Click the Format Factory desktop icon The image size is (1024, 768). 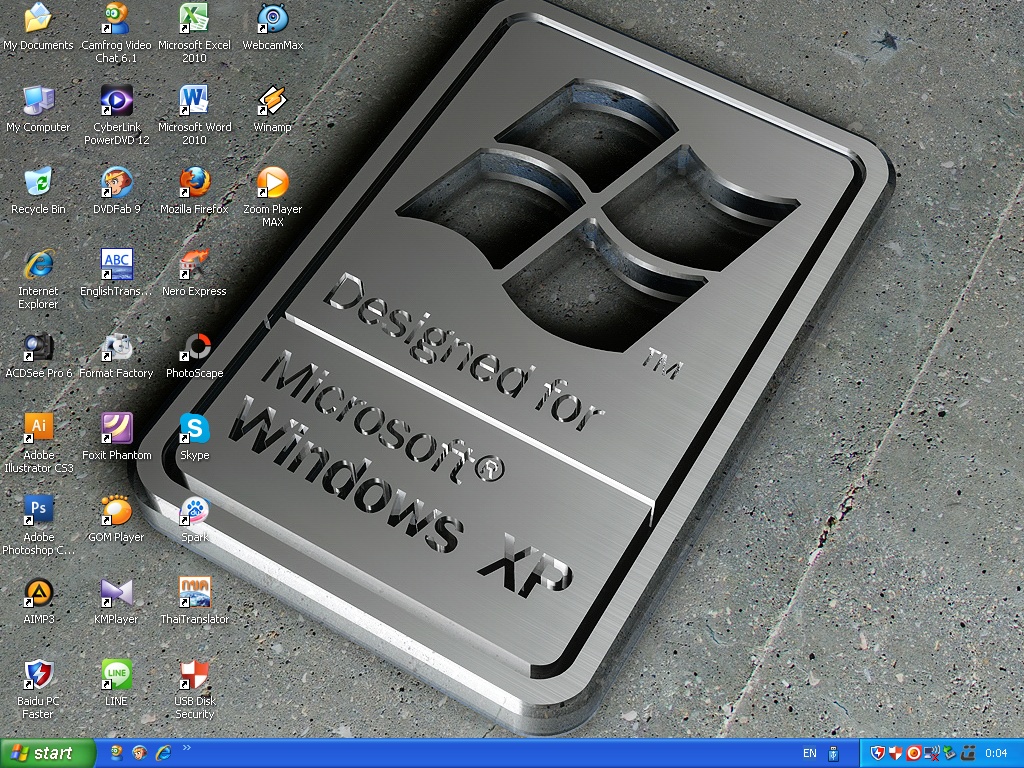pos(116,348)
